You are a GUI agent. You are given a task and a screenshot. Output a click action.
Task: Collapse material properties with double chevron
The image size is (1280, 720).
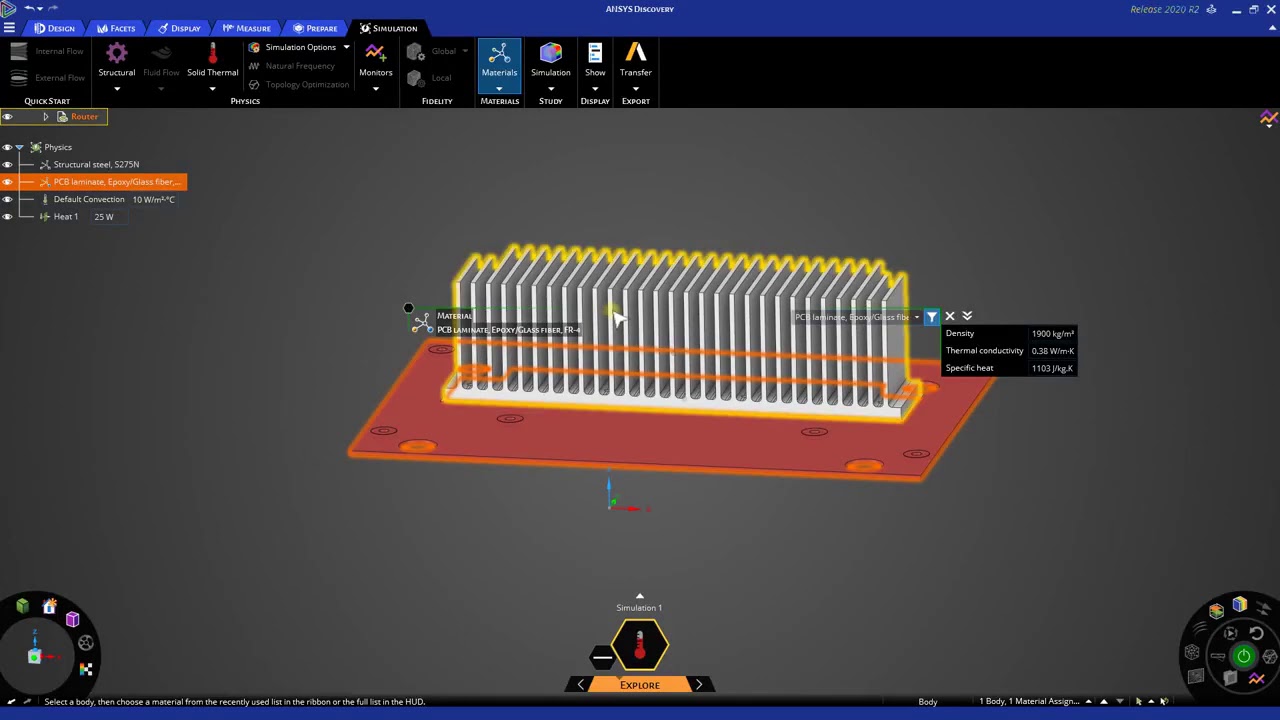pos(967,317)
